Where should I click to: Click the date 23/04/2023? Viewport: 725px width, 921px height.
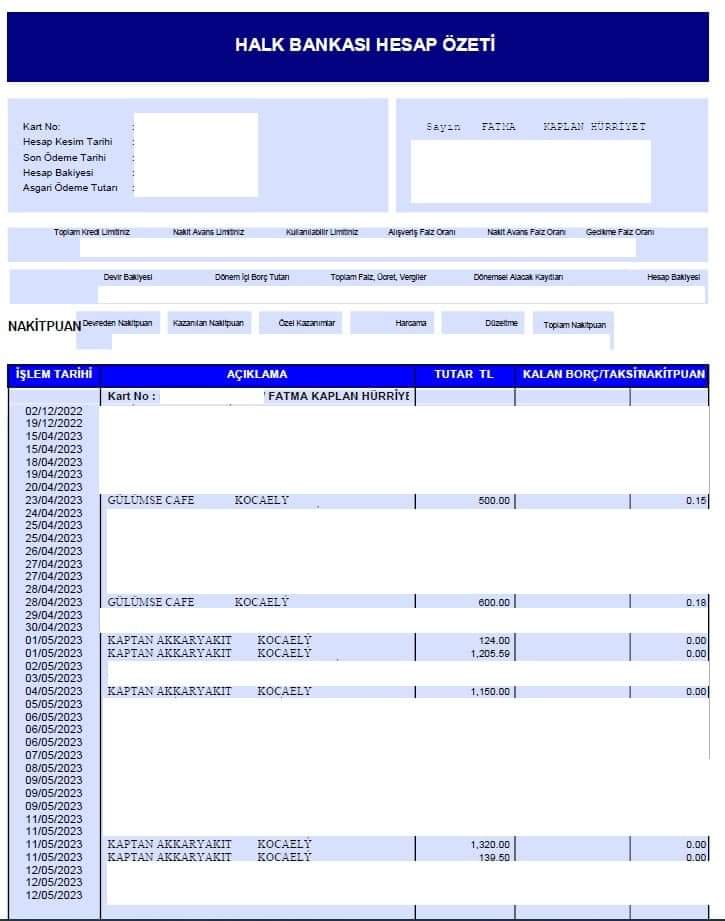pyautogui.click(x=54, y=500)
